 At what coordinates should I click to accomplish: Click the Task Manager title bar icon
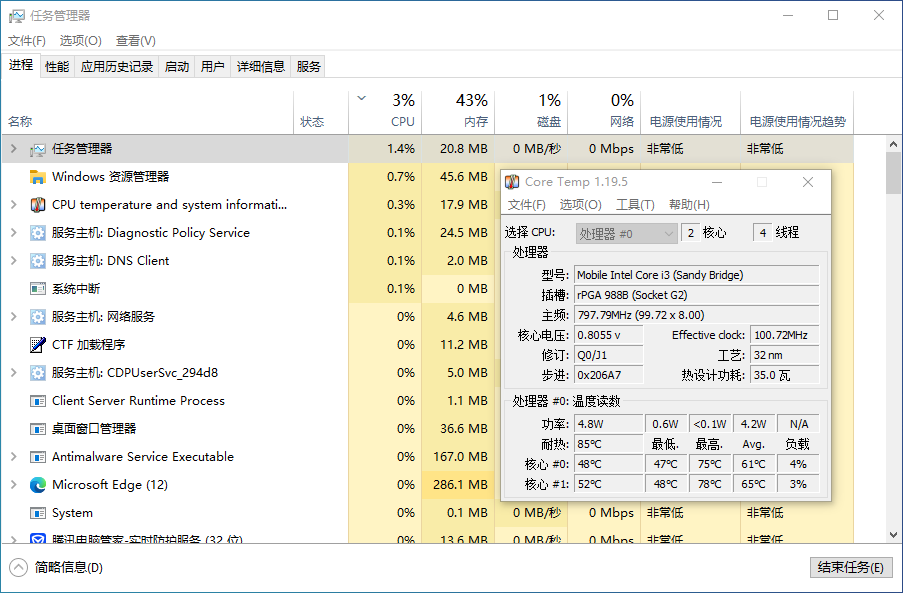[x=17, y=16]
